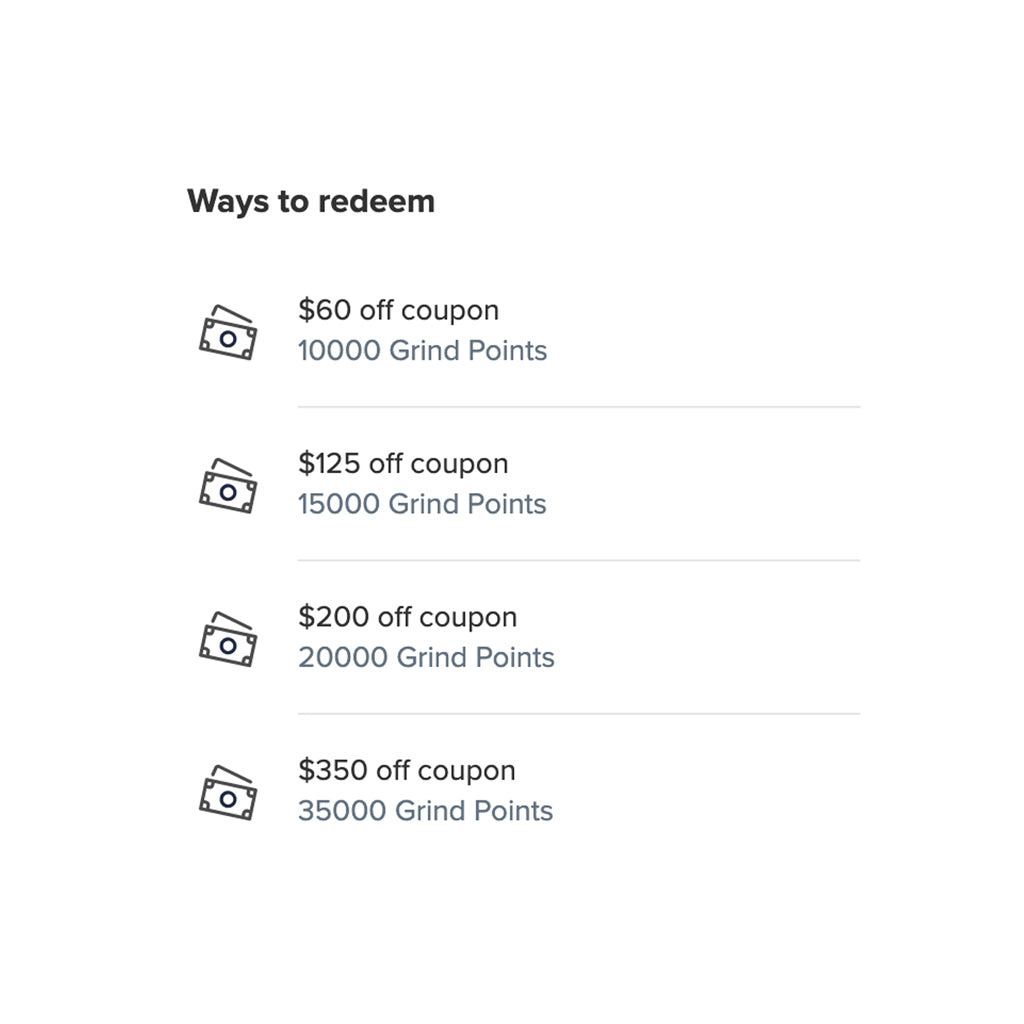Click the word redeem in the heading
This screenshot has height=1024, width=1024.
(x=376, y=201)
